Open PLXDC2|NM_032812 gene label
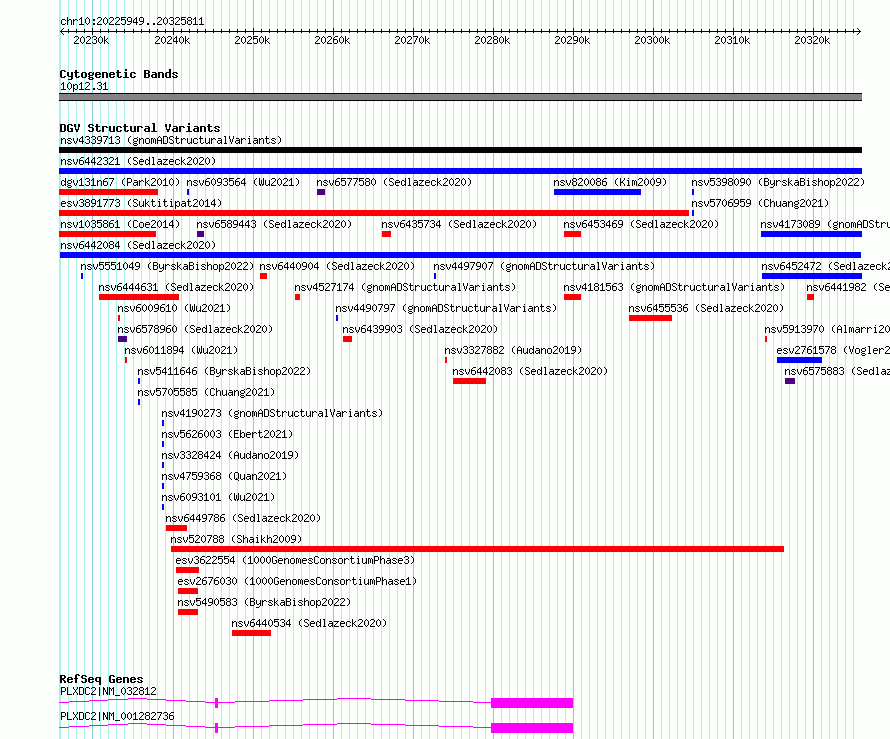The height and width of the screenshot is (739, 890). tap(108, 691)
